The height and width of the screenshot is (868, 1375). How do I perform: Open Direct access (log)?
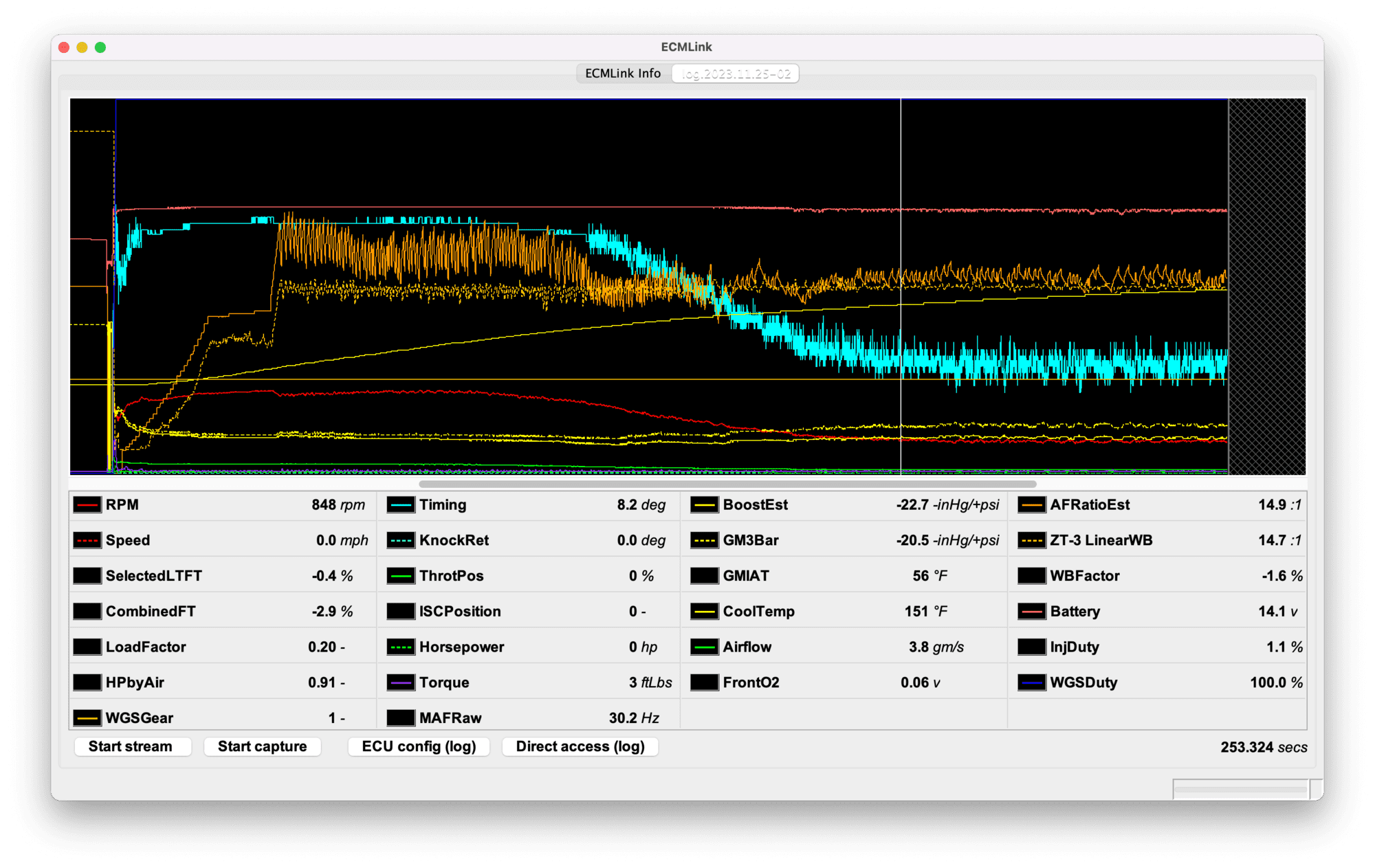click(580, 746)
